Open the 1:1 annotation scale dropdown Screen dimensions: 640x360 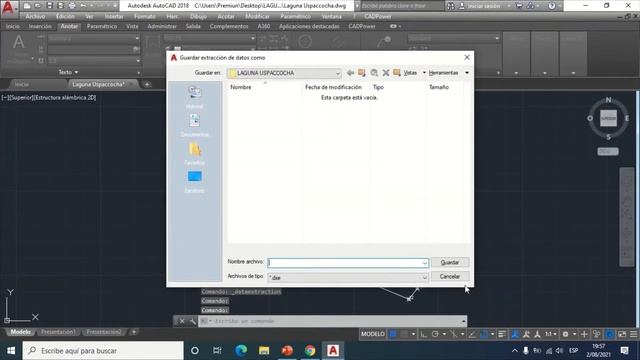(x=550, y=334)
